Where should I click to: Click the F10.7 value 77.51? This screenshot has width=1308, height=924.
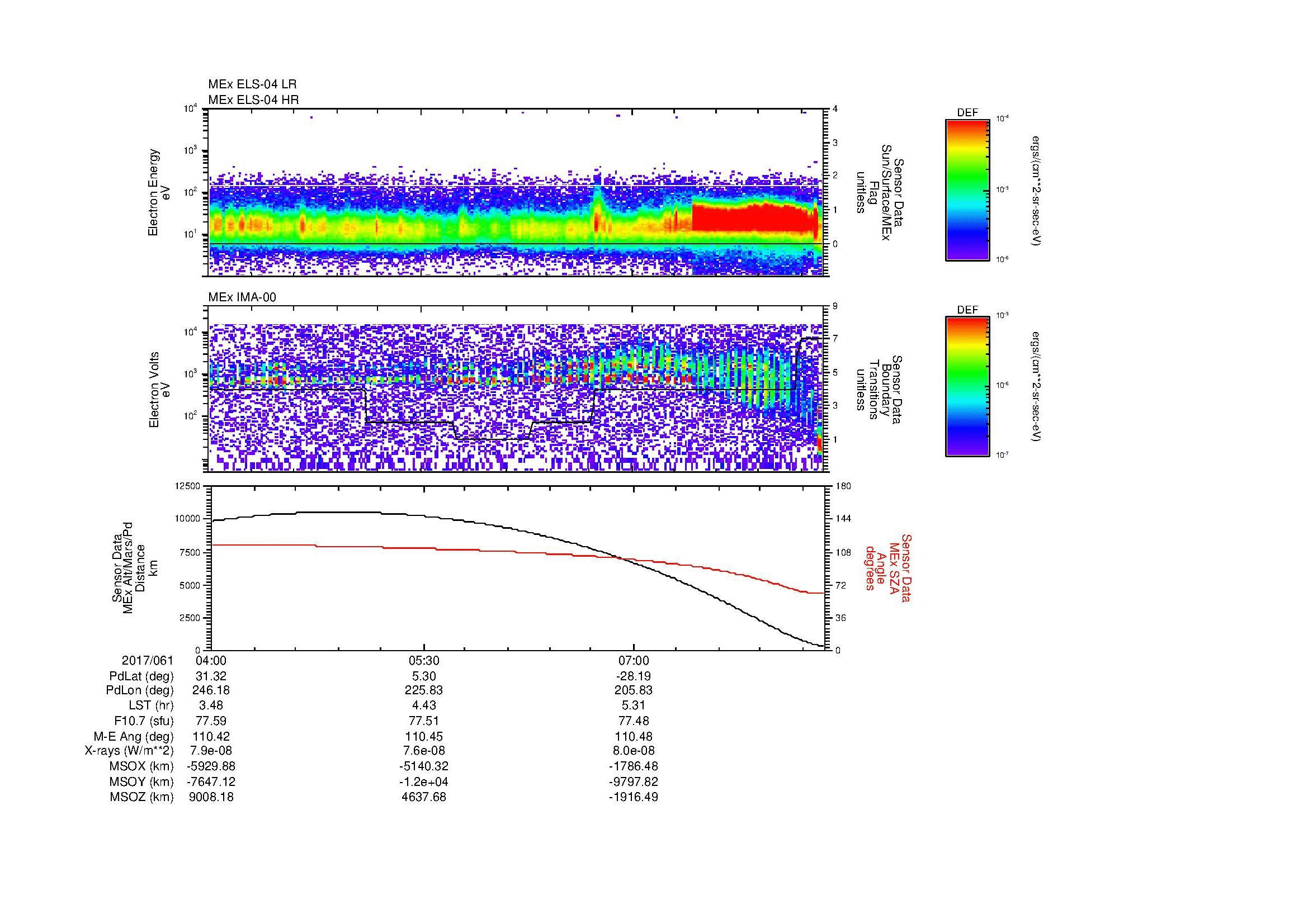(x=424, y=721)
